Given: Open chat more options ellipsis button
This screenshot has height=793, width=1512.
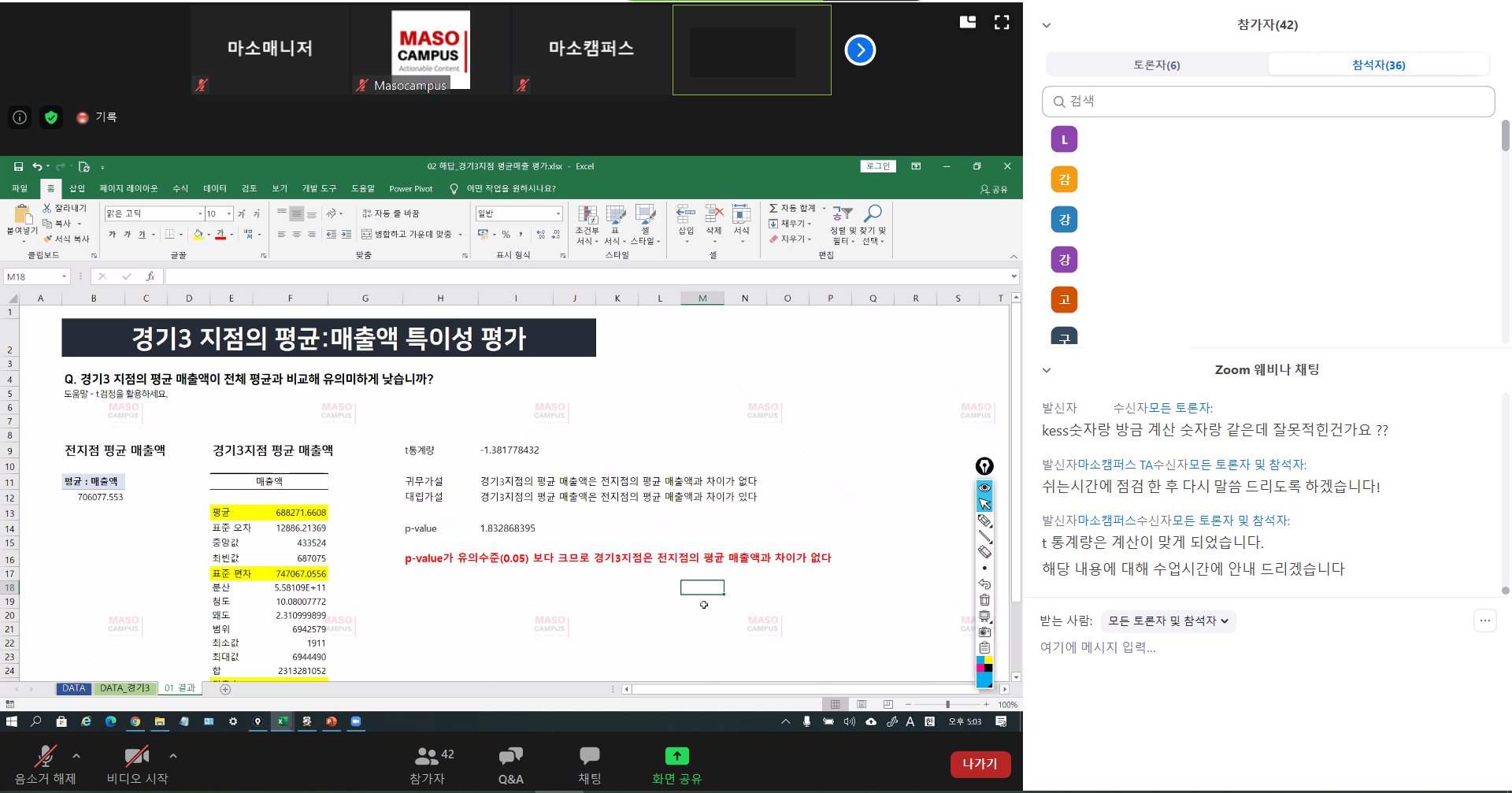Looking at the screenshot, I should 1484,621.
